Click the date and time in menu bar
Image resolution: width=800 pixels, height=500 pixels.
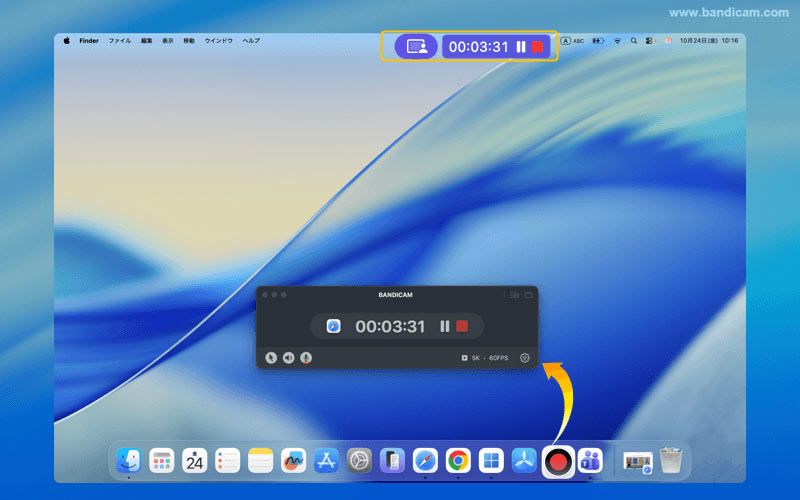point(708,41)
